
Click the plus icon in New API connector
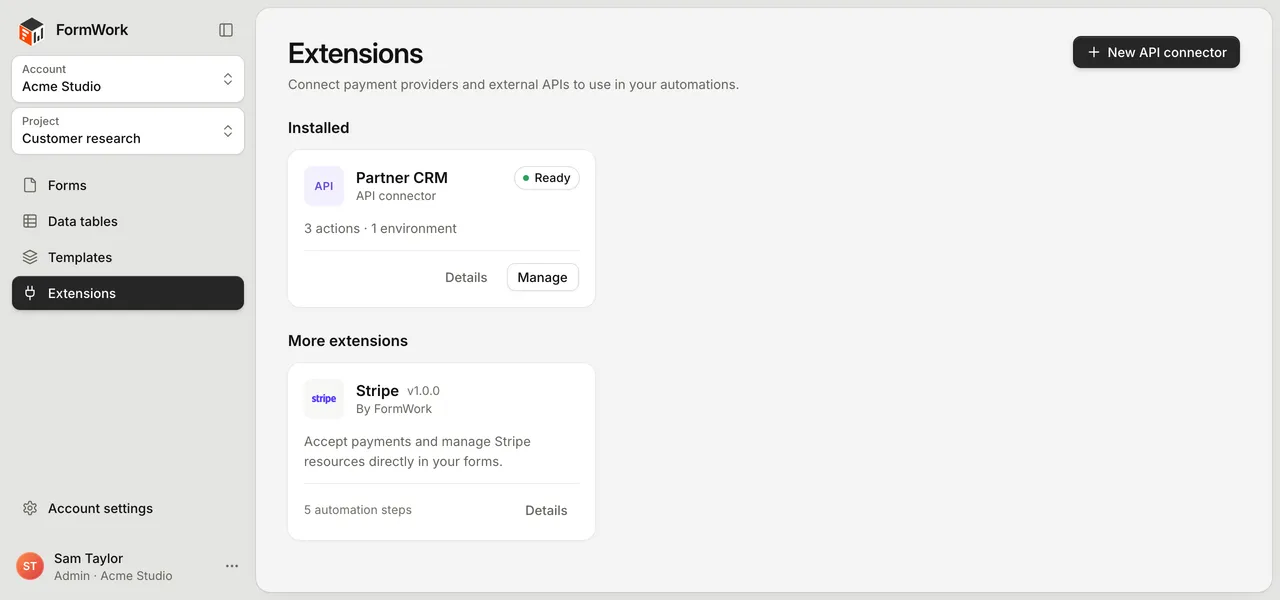1094,52
